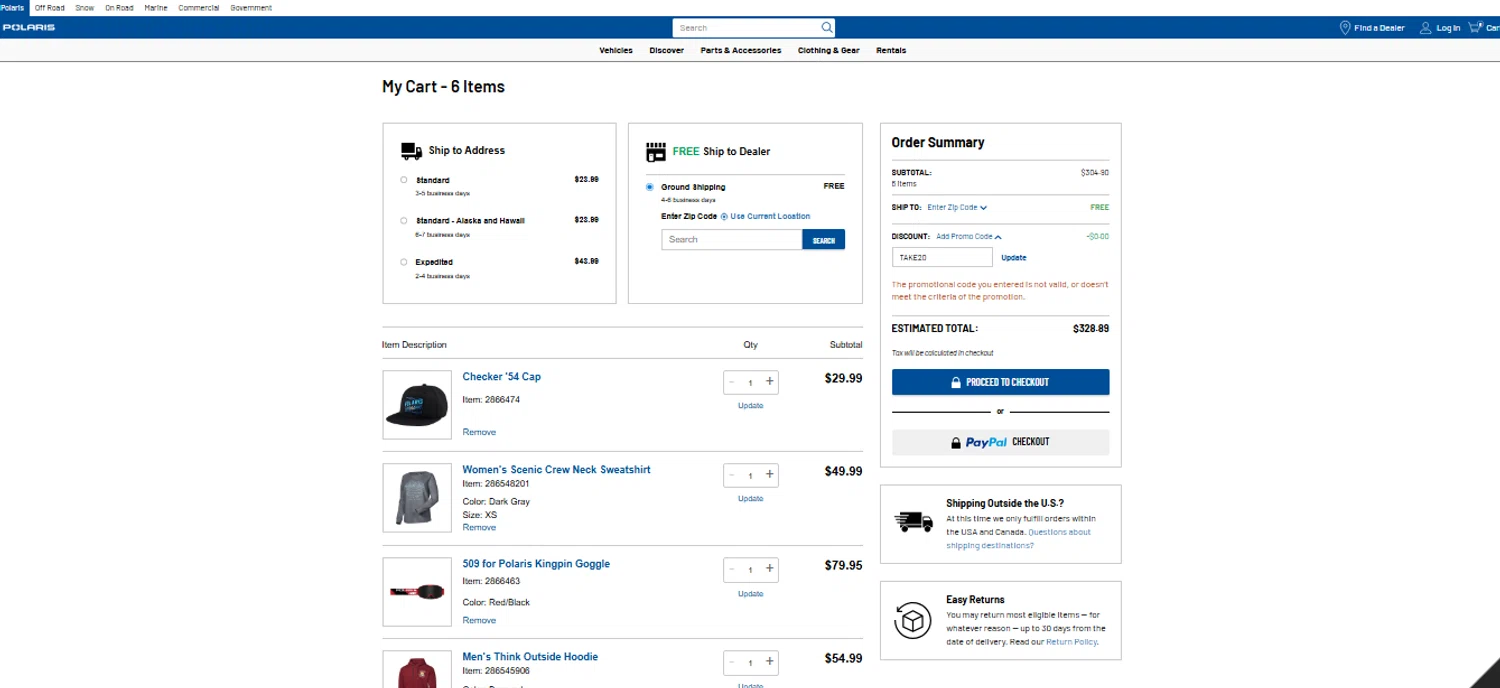Open Return Policy link

tap(1071, 642)
